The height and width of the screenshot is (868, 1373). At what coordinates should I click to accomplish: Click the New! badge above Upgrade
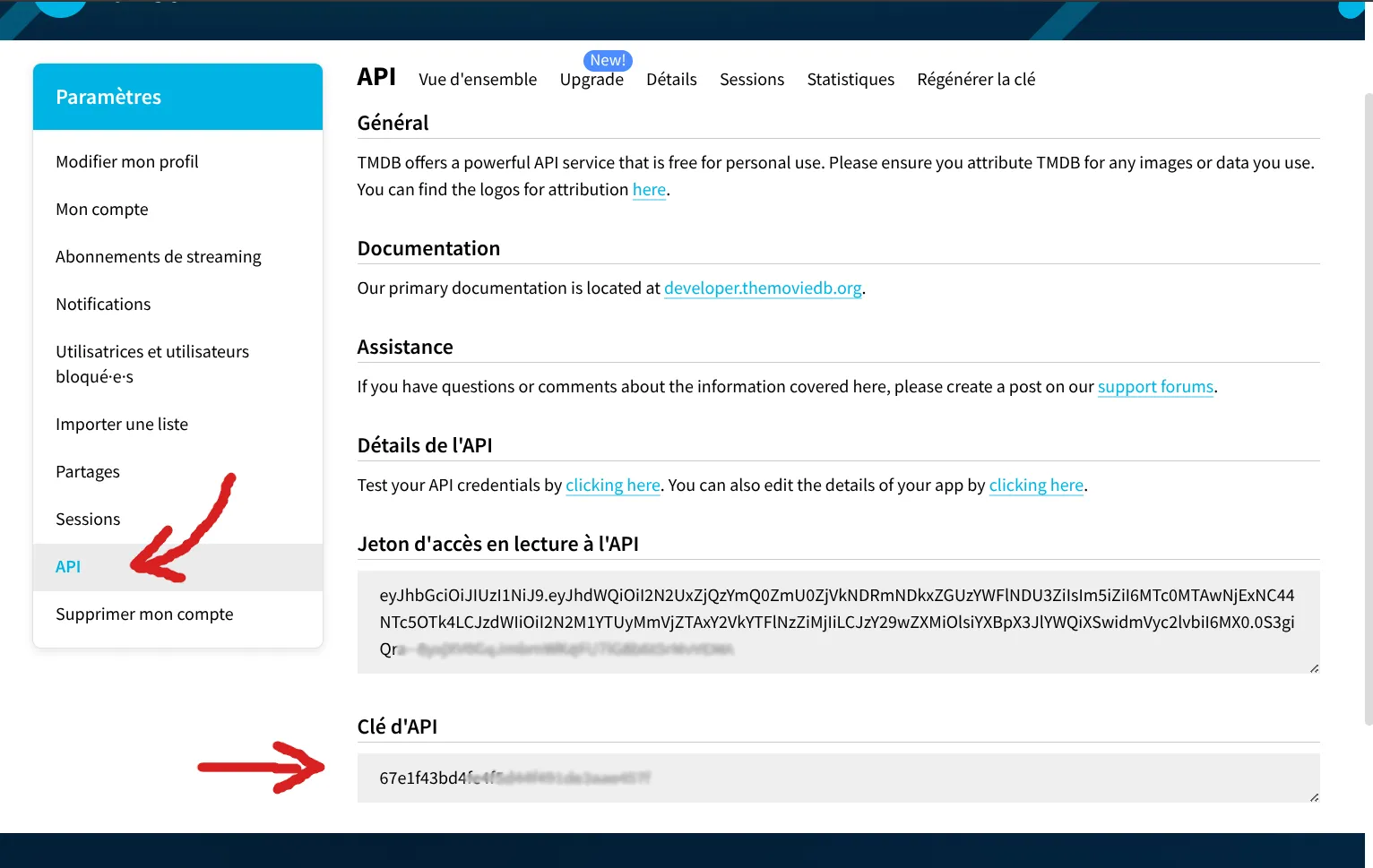(608, 60)
